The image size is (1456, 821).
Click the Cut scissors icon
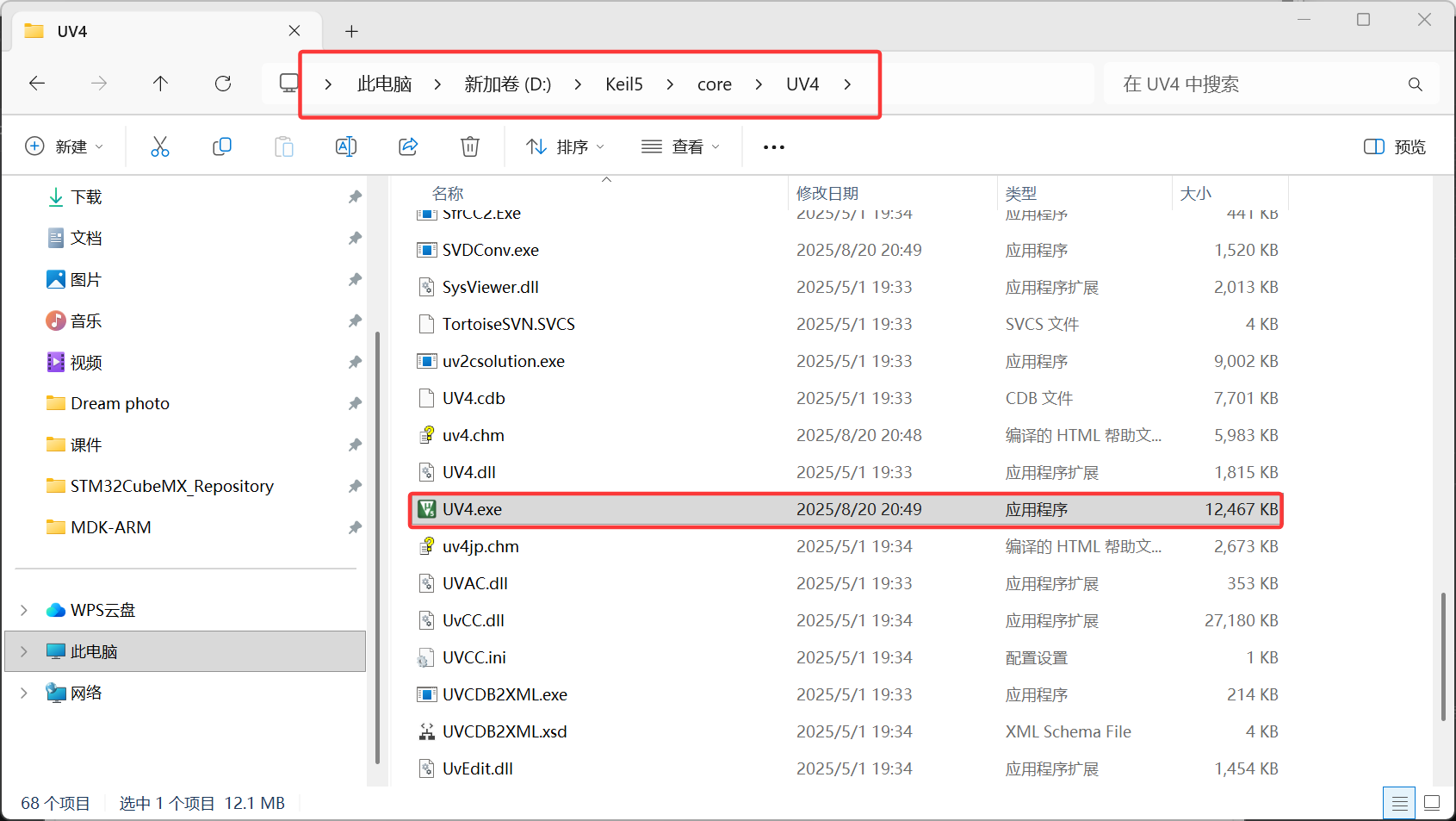[160, 146]
